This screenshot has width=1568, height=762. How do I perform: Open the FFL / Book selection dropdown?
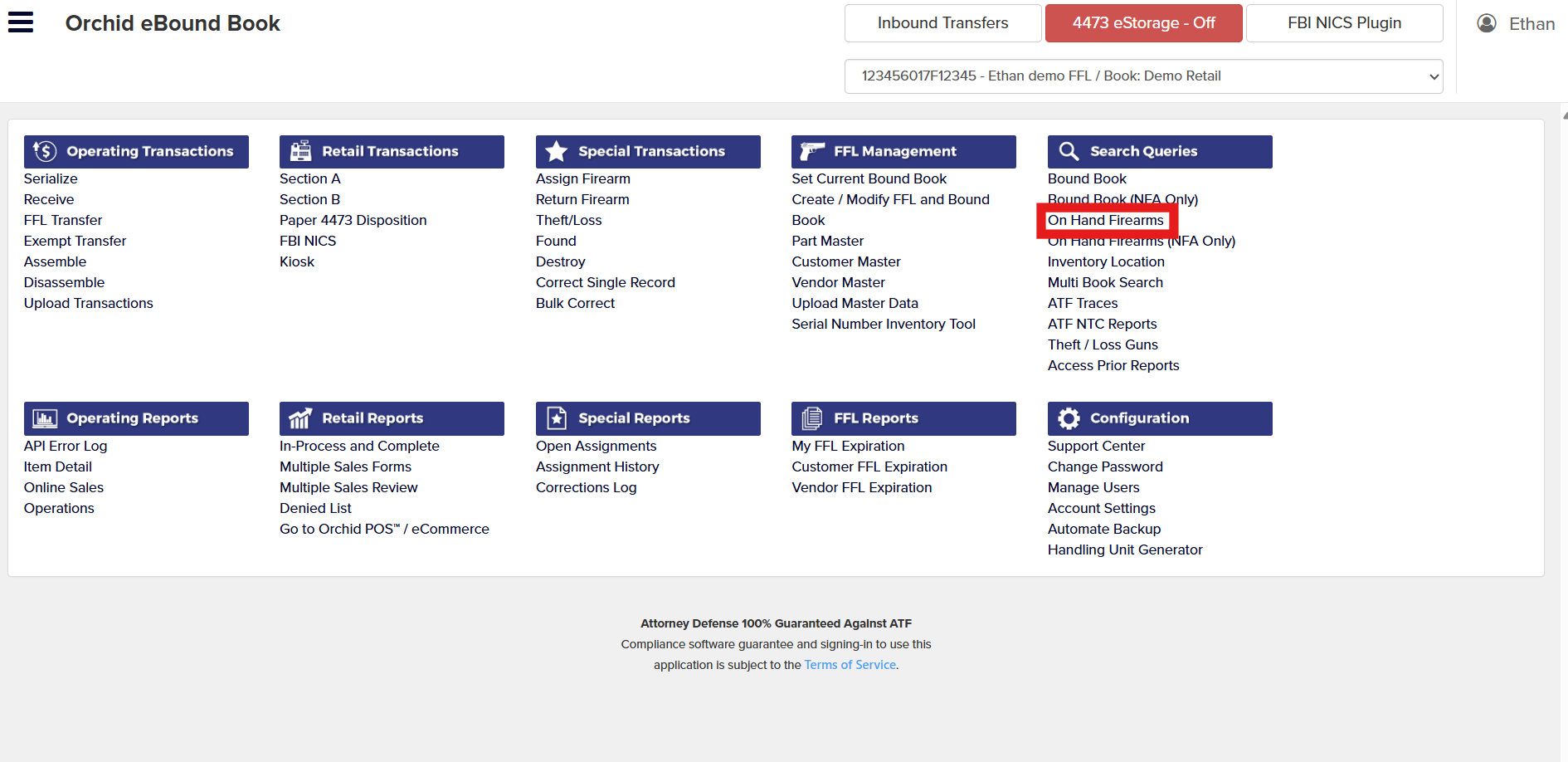(x=1143, y=76)
